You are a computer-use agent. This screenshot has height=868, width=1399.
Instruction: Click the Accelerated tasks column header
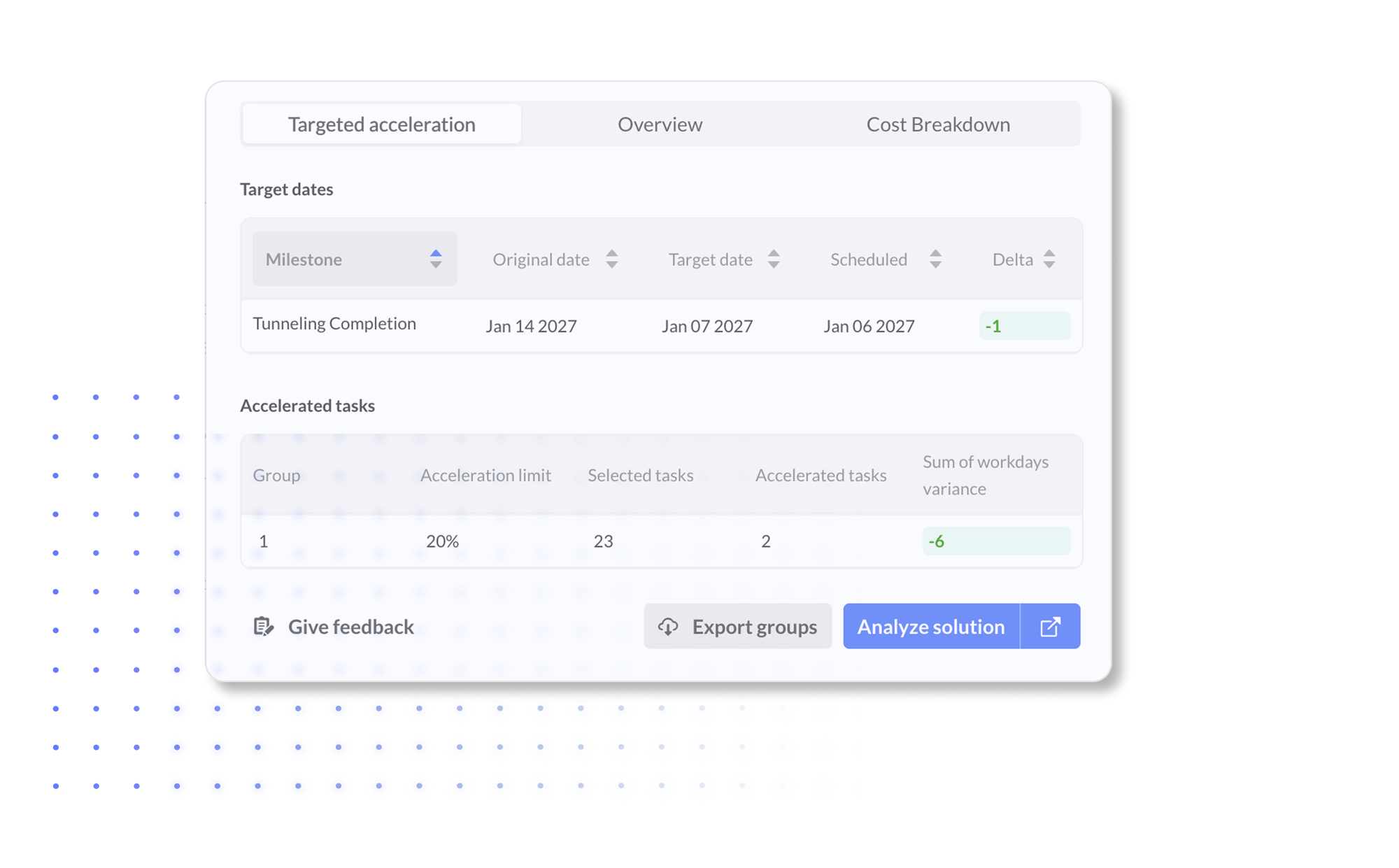821,475
